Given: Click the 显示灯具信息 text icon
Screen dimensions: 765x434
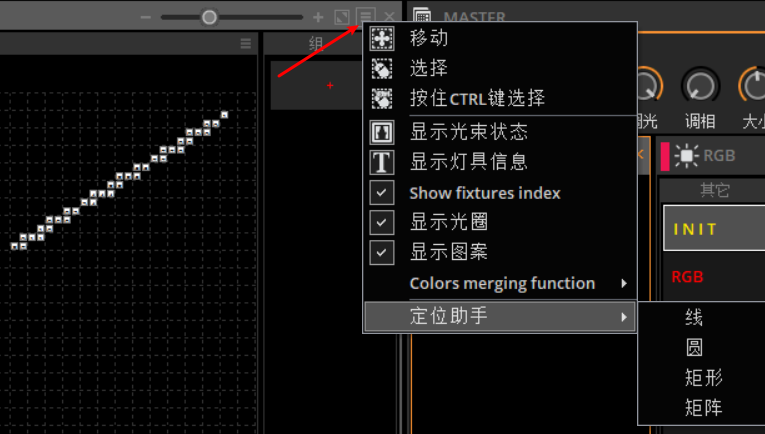Looking at the screenshot, I should coord(382,162).
